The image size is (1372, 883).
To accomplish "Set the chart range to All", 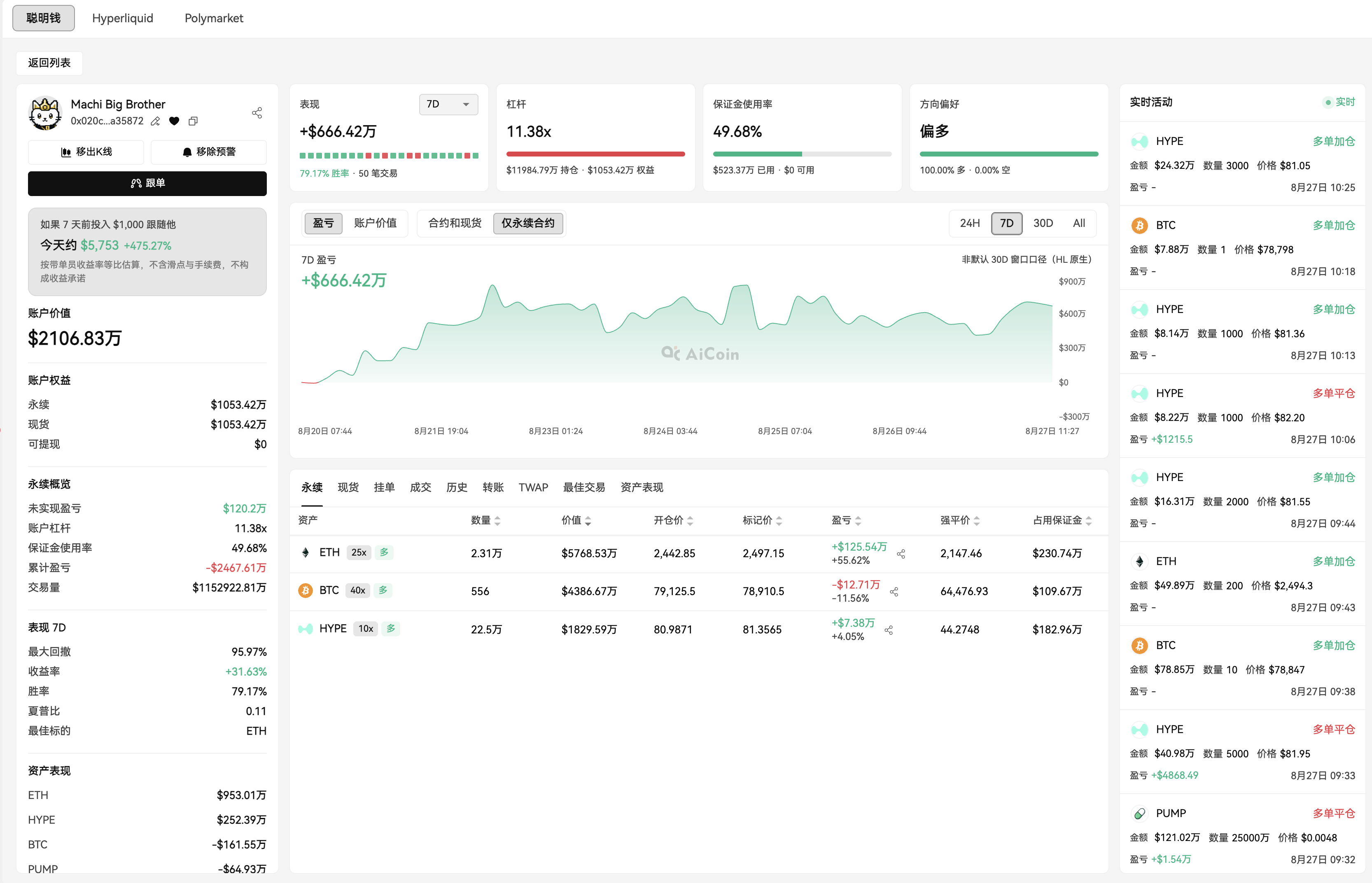I will [1079, 224].
